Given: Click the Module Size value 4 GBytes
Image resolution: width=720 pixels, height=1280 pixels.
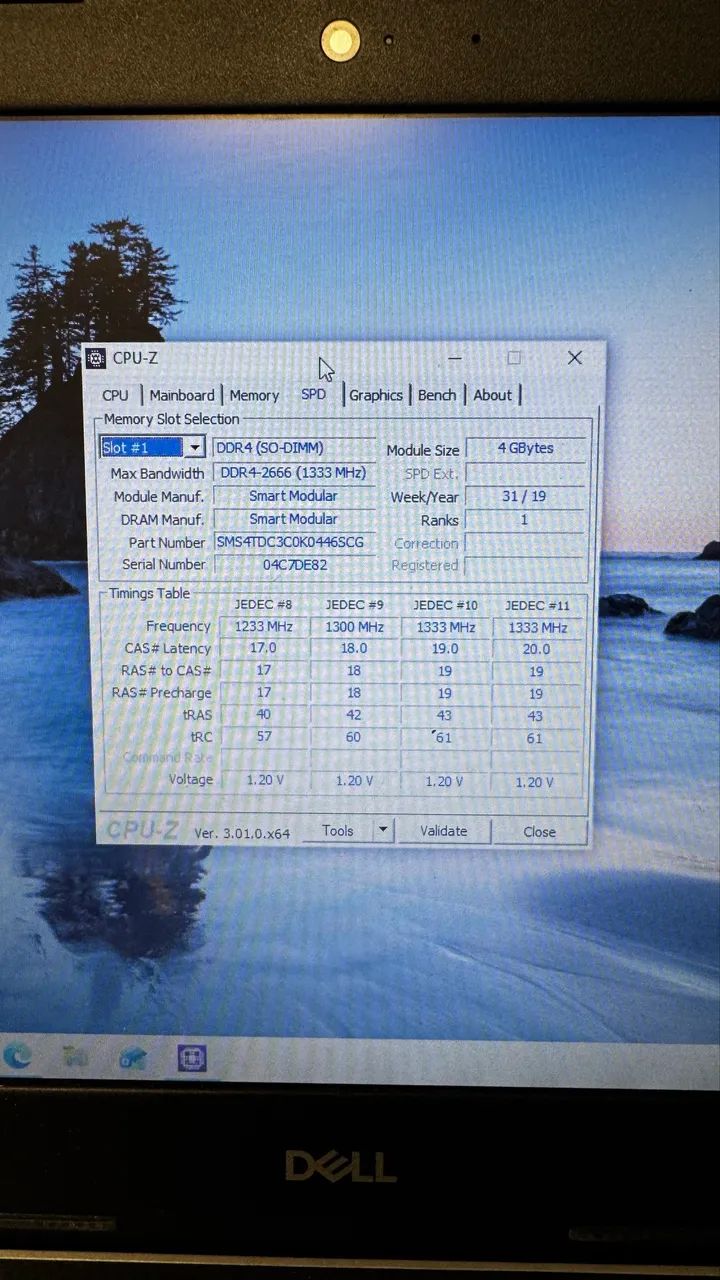Looking at the screenshot, I should pyautogui.click(x=526, y=448).
